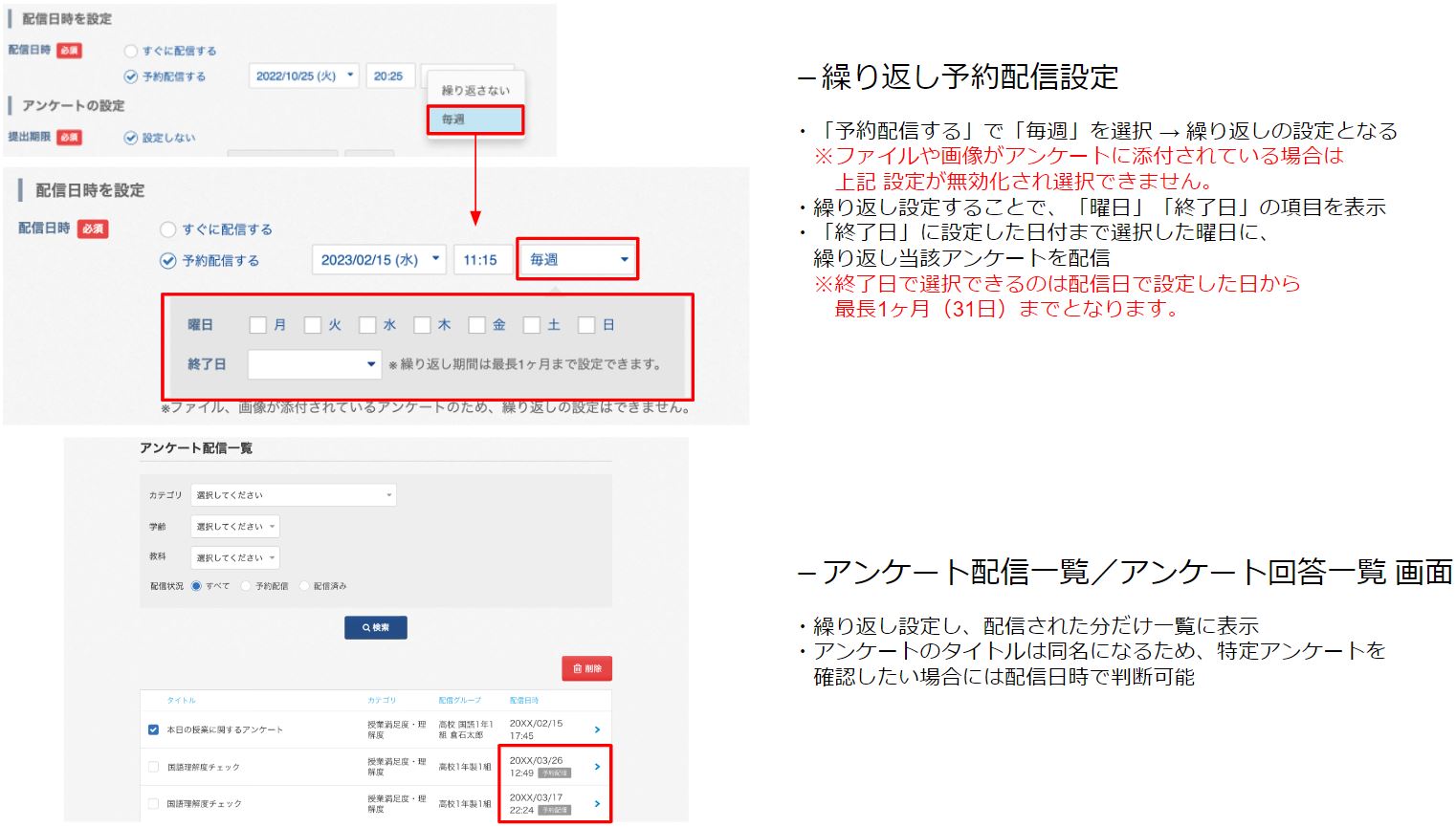Open the カテゴリ filter dropdown

pos(294,495)
